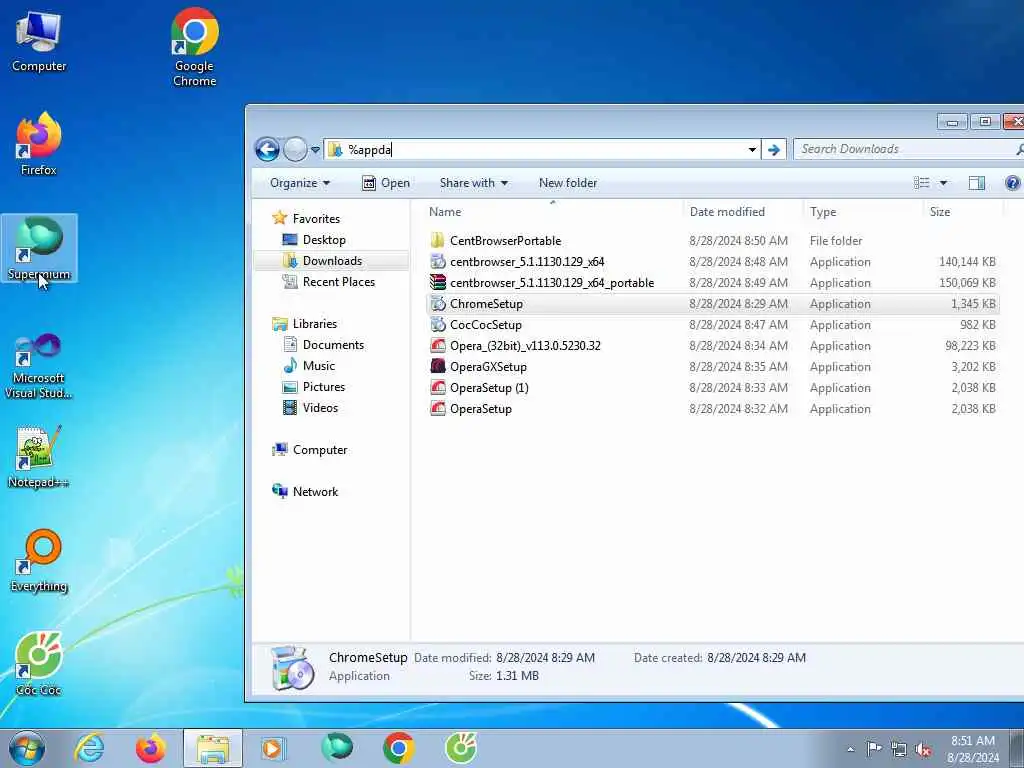Select the OperaSetup file dated 8:32 AM
This screenshot has height=768, width=1024.
coord(713,409)
